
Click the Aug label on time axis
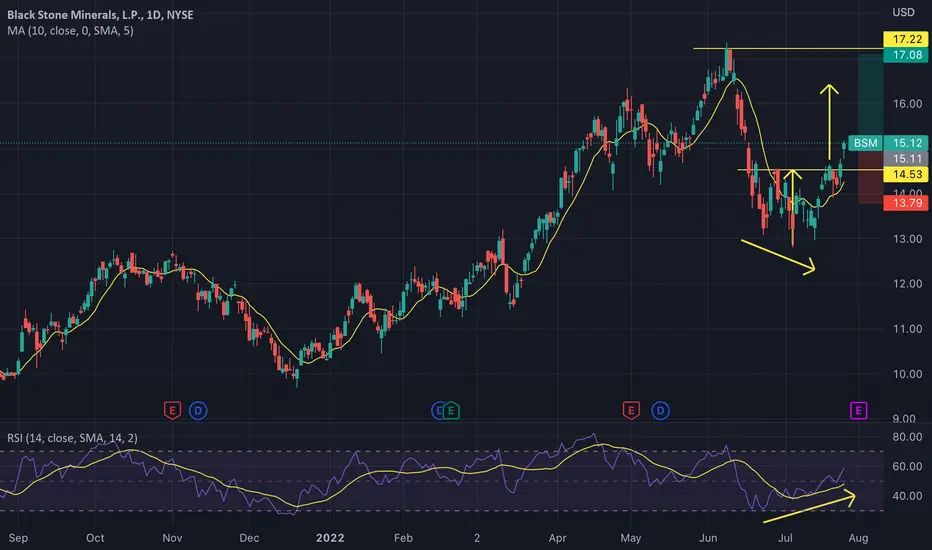click(x=858, y=538)
